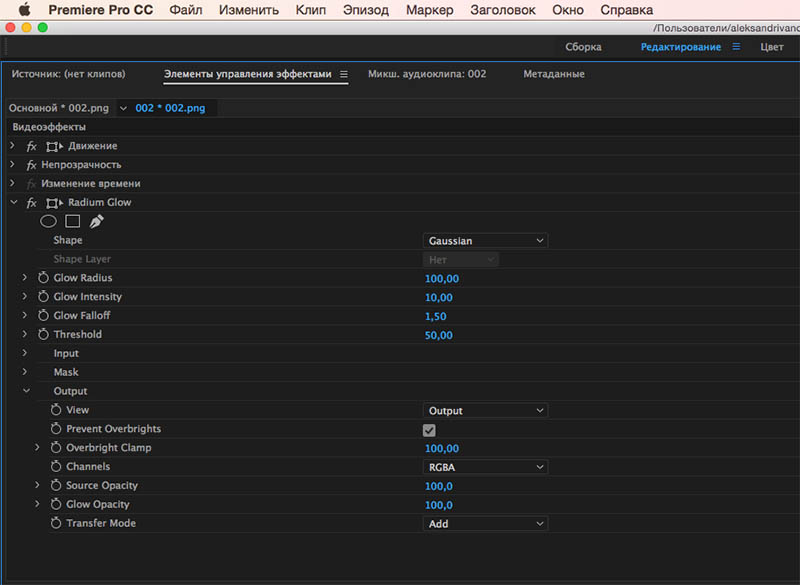Switch to the Цвет workspace
This screenshot has height=585, width=800.
(771, 47)
